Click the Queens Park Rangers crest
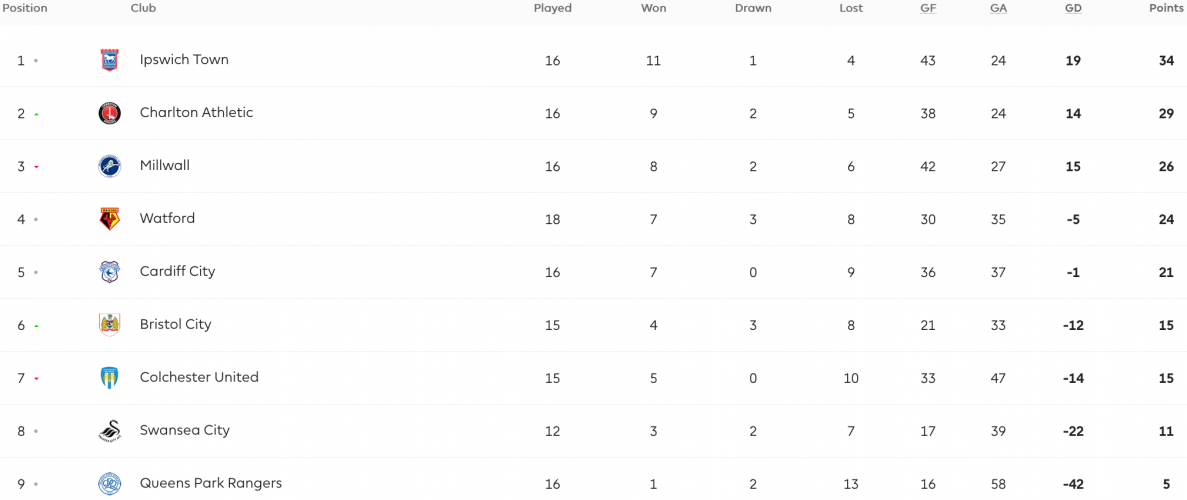The width and height of the screenshot is (1187, 500). tap(110, 483)
